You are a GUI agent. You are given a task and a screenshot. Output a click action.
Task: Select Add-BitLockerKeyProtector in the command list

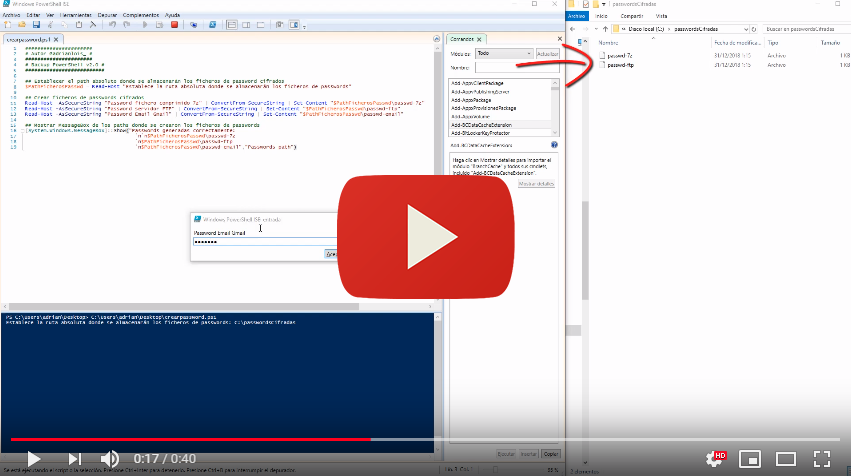[x=480, y=133]
